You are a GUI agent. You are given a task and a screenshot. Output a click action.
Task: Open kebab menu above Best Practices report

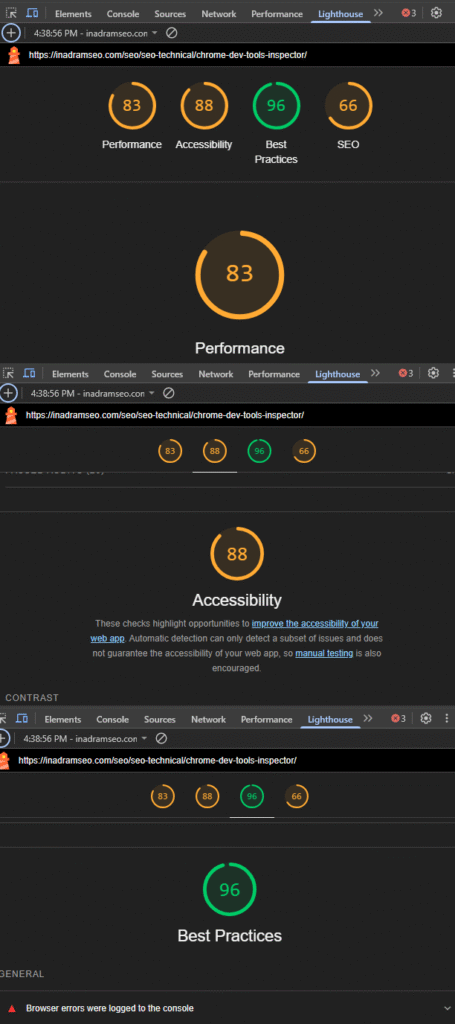coord(447,718)
